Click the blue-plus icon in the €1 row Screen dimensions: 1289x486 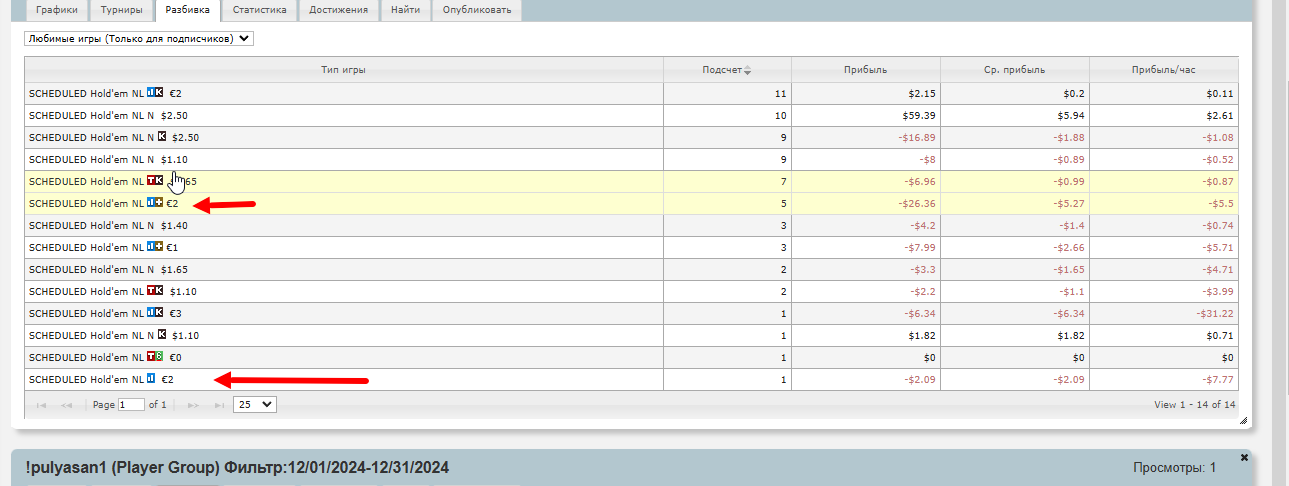click(x=155, y=247)
